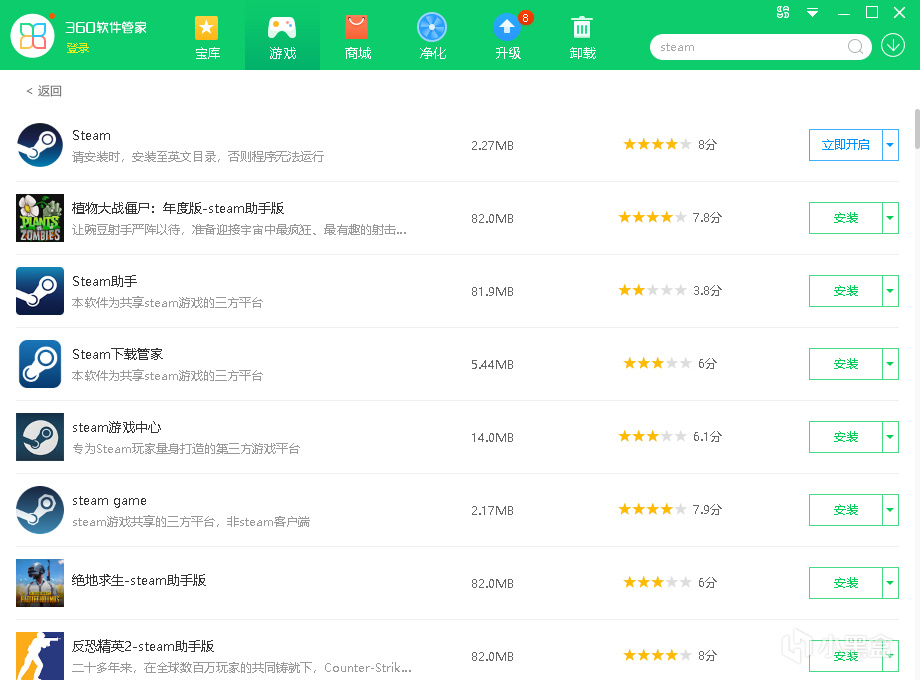Open the 反恐精英2-steam助手版 title text
920x680 pixels.
pyautogui.click(x=143, y=647)
